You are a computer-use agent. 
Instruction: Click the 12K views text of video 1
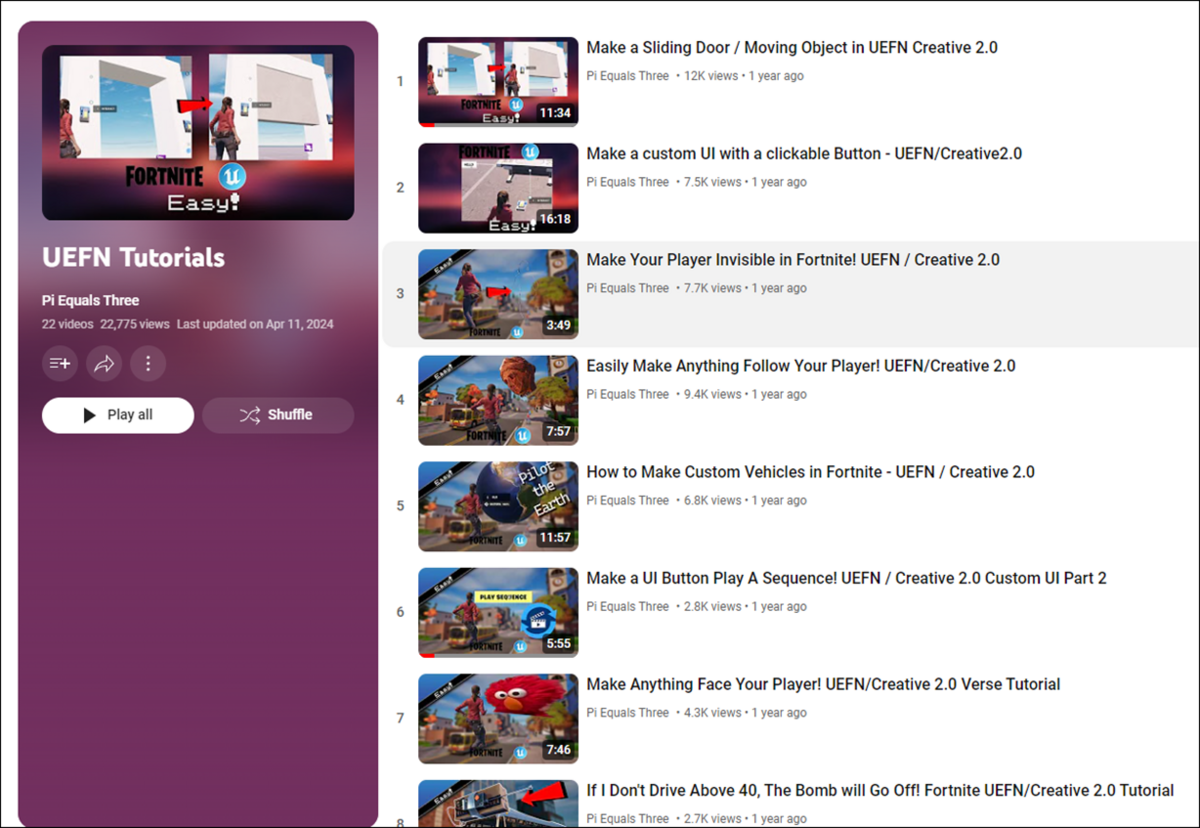(713, 76)
